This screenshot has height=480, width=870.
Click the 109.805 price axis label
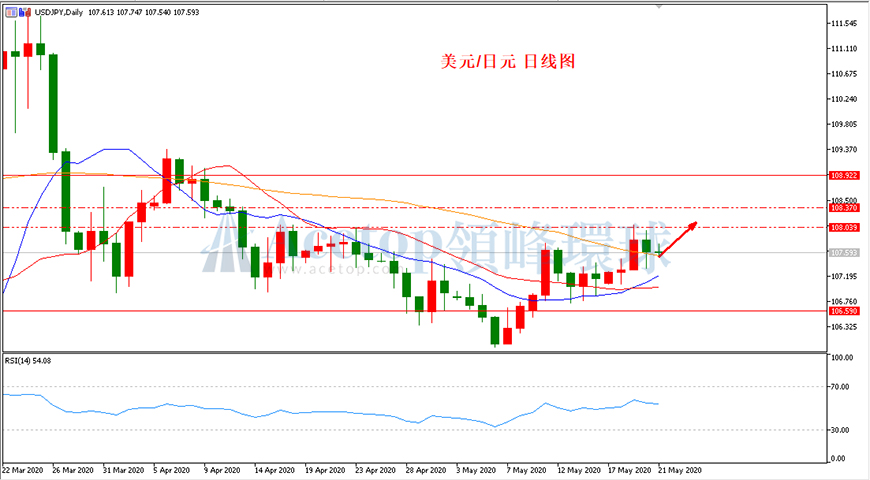(844, 124)
